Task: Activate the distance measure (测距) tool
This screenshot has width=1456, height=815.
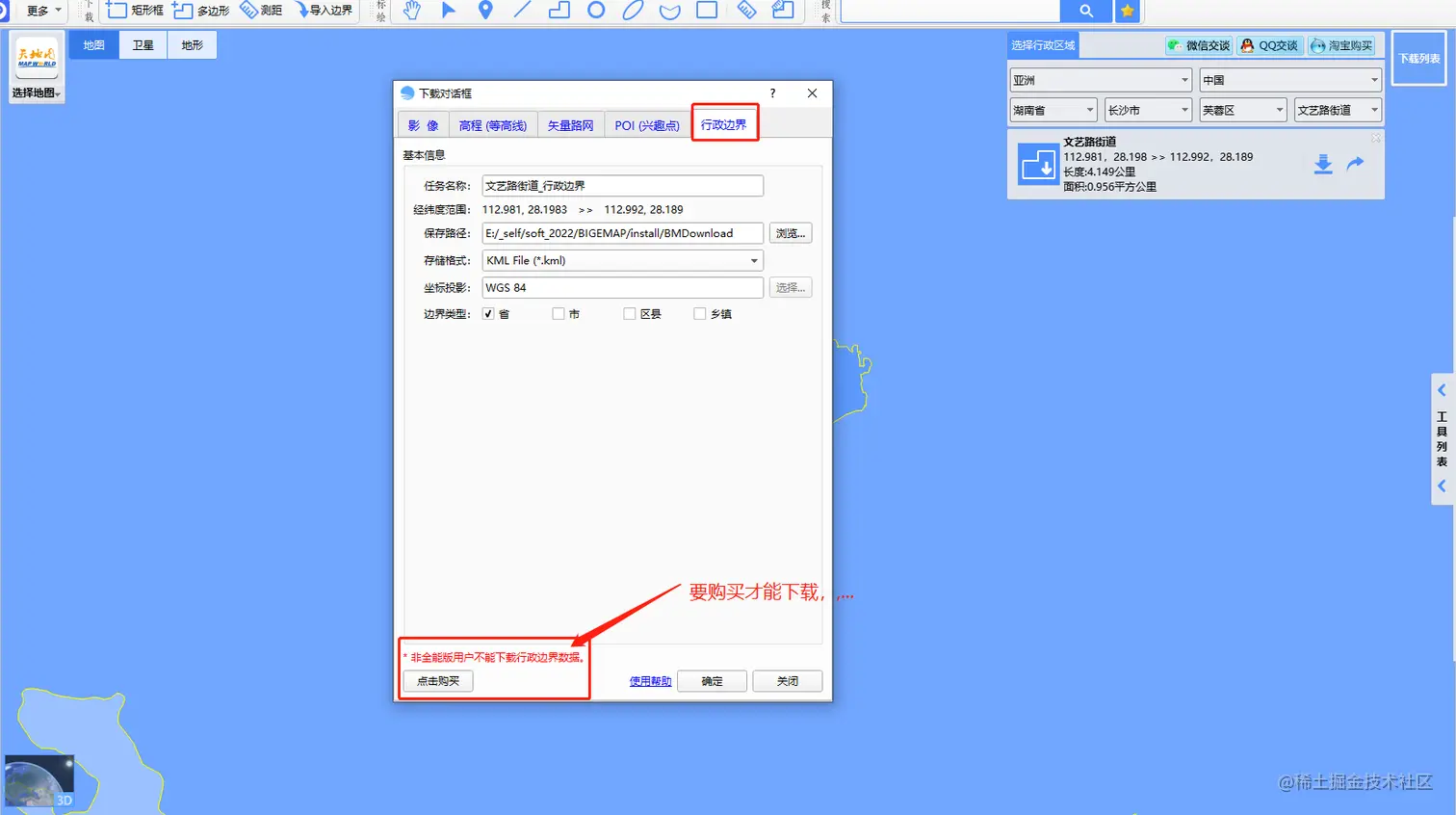Action: 261,11
